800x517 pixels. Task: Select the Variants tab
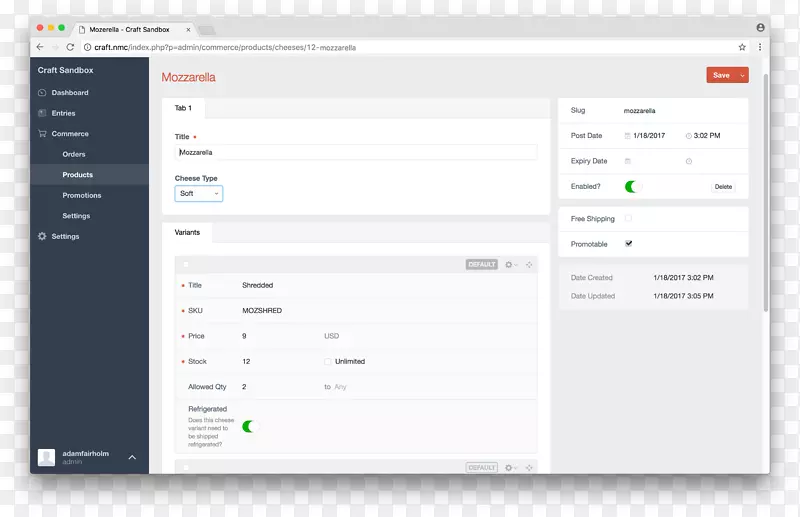(x=187, y=232)
